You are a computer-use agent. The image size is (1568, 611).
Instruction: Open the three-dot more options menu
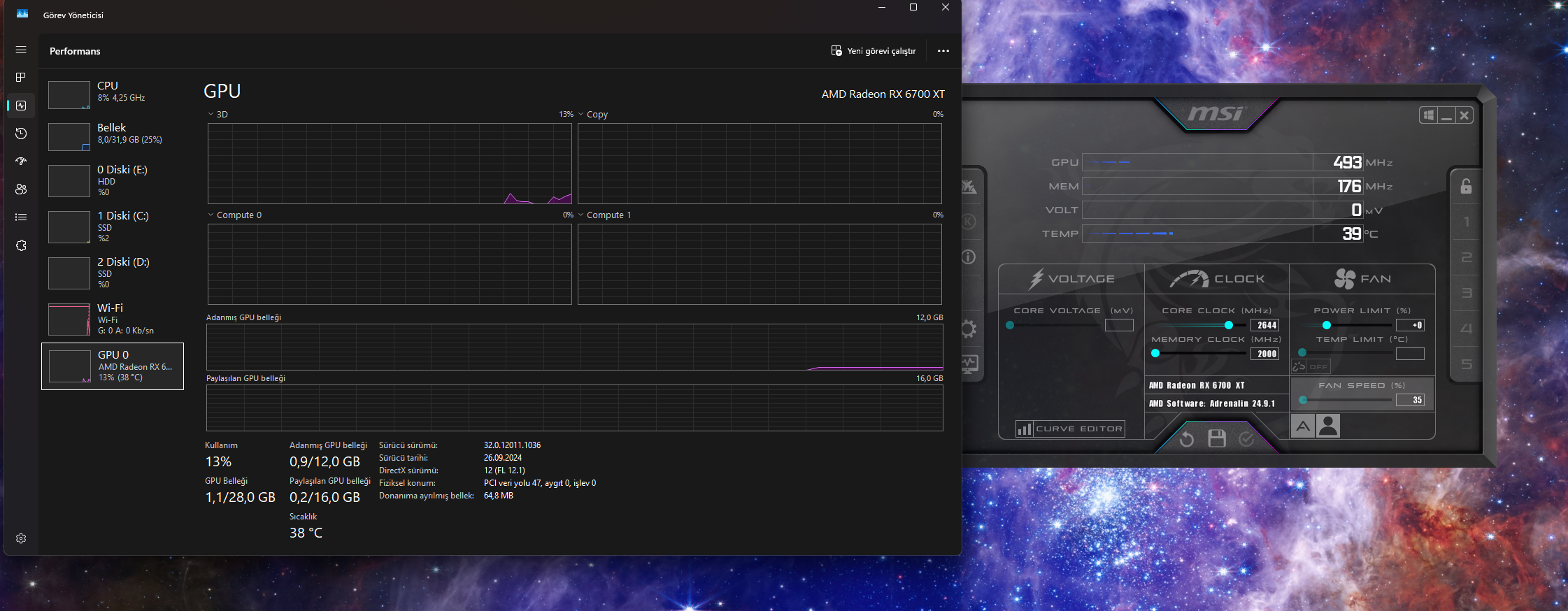943,51
